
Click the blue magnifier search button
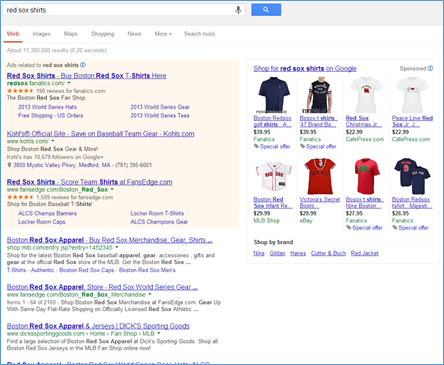click(266, 10)
